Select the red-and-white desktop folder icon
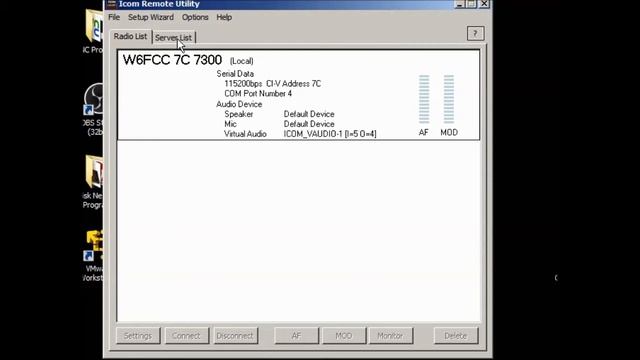The image size is (640, 360). click(x=93, y=172)
